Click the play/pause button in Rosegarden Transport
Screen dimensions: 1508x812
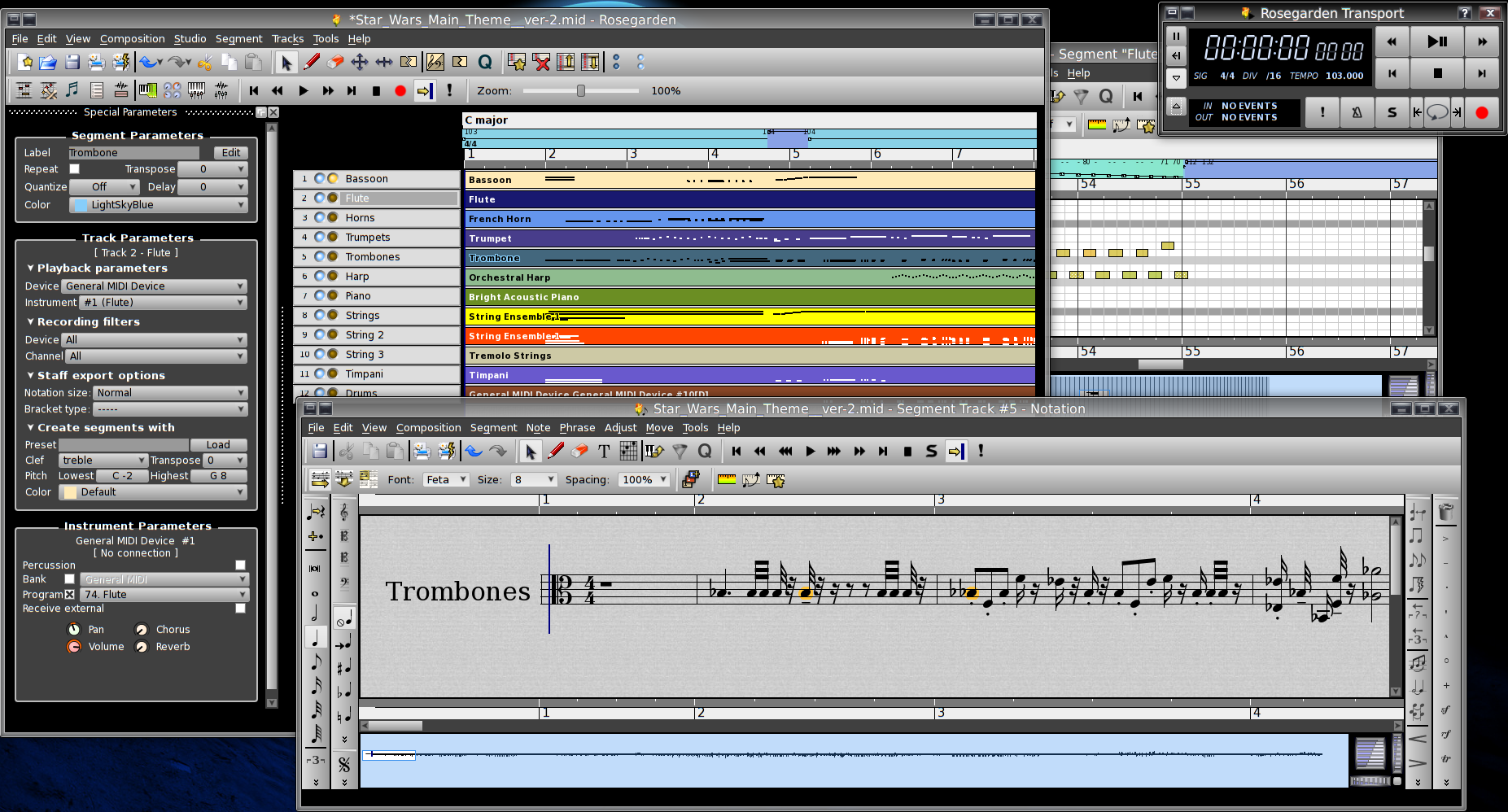point(1437,41)
